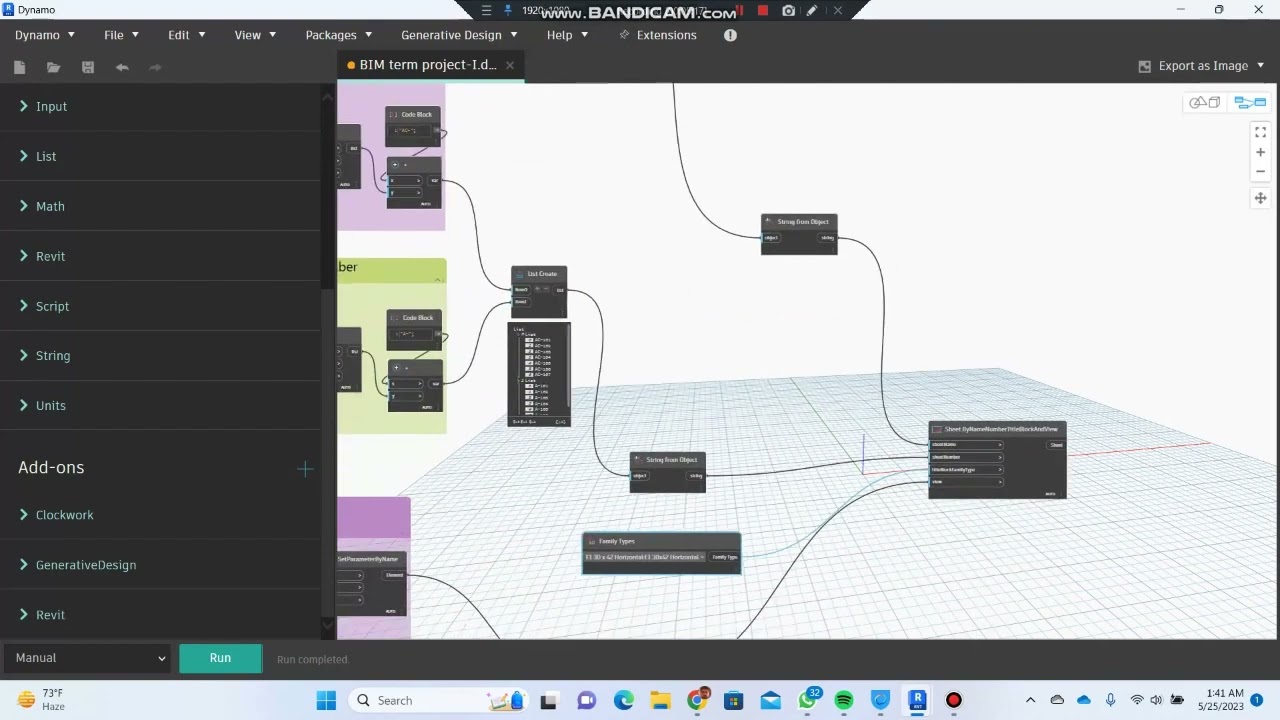
Task: Open the Packages menu
Action: tap(338, 35)
